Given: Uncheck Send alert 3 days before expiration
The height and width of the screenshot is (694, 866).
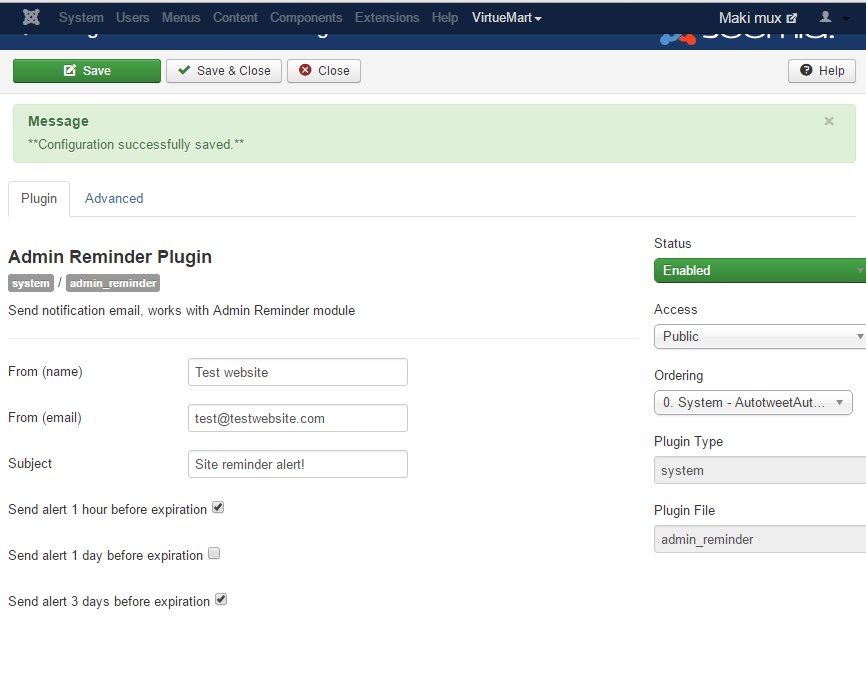Looking at the screenshot, I should click(x=221, y=600).
